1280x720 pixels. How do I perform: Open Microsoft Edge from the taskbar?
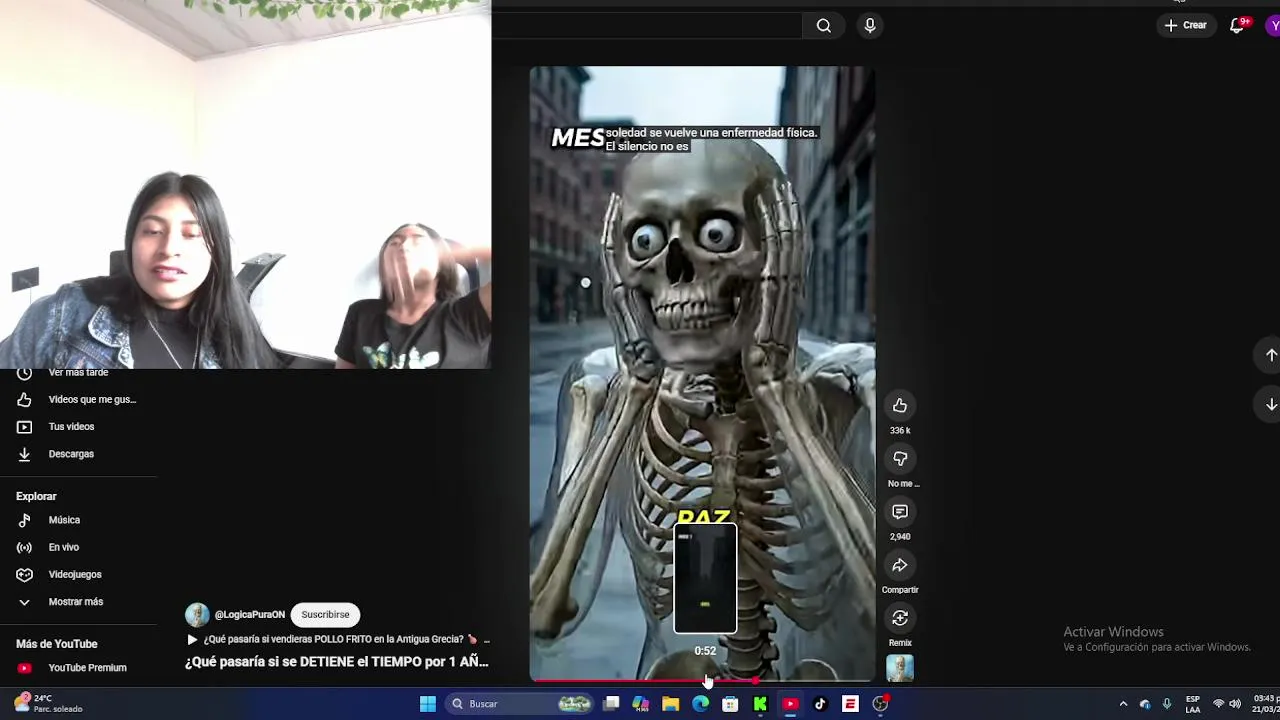701,704
